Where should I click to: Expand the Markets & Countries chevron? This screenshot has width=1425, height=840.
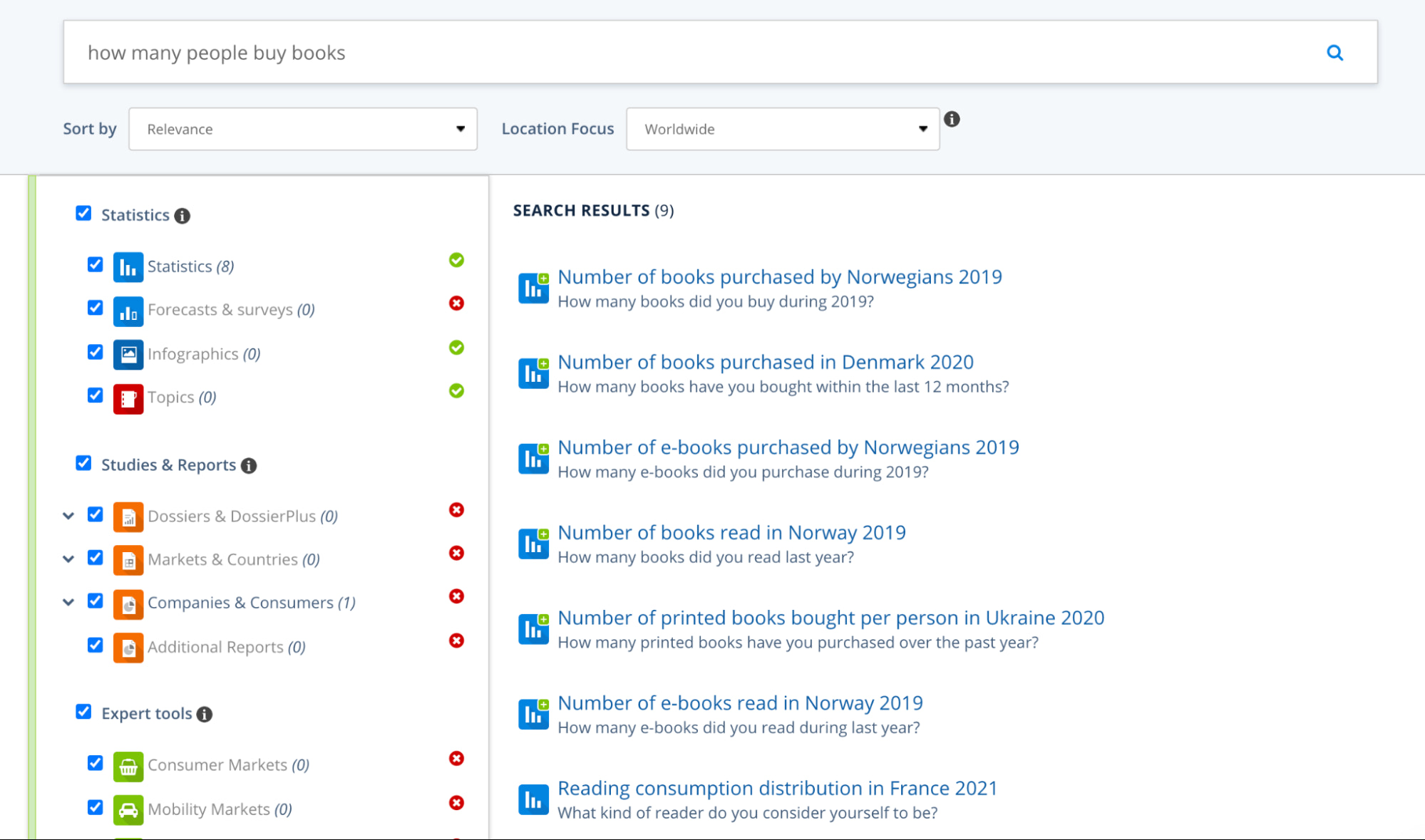(68, 558)
